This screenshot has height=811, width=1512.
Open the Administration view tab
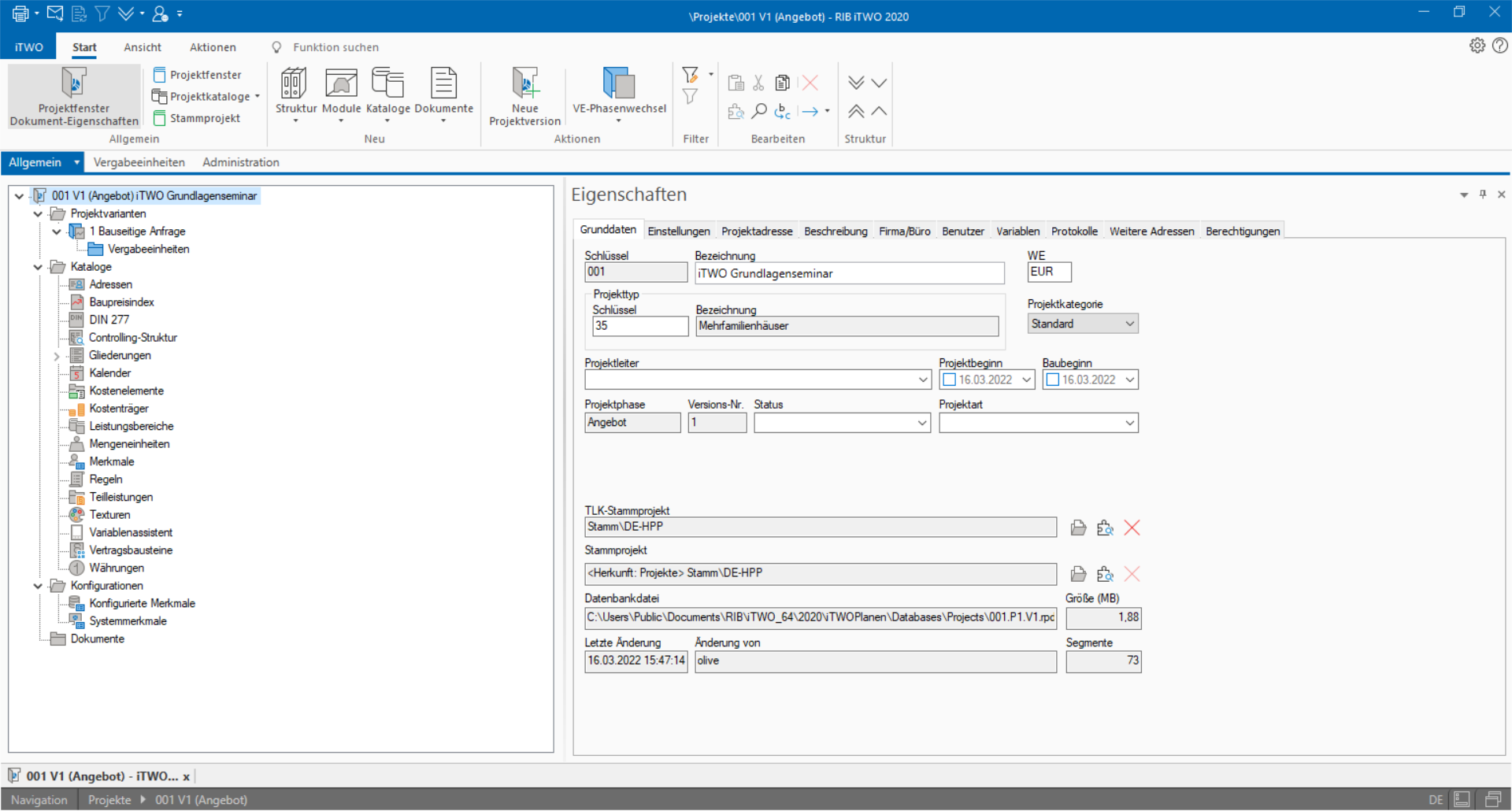click(241, 162)
